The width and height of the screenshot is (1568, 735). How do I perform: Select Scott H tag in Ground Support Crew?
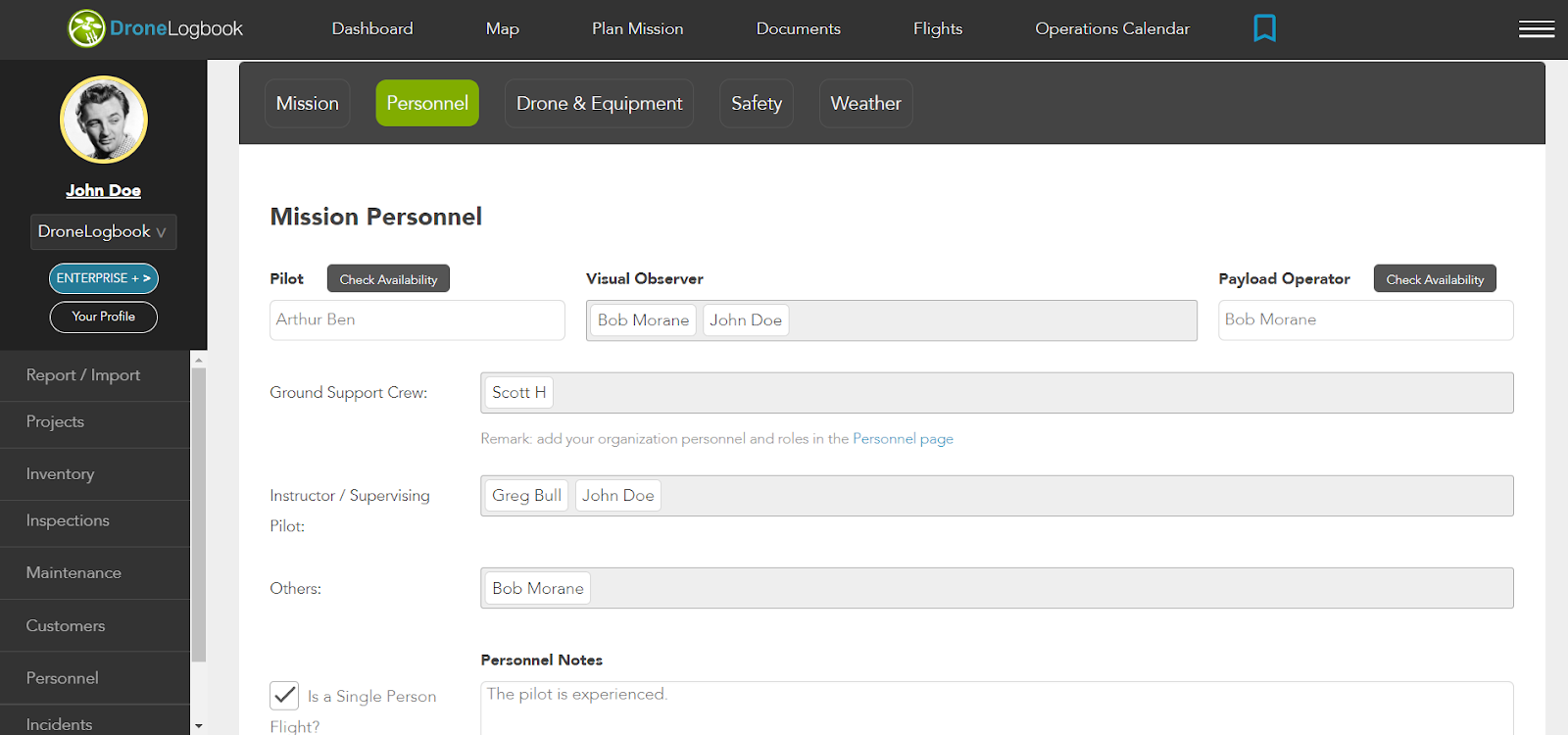[519, 393]
